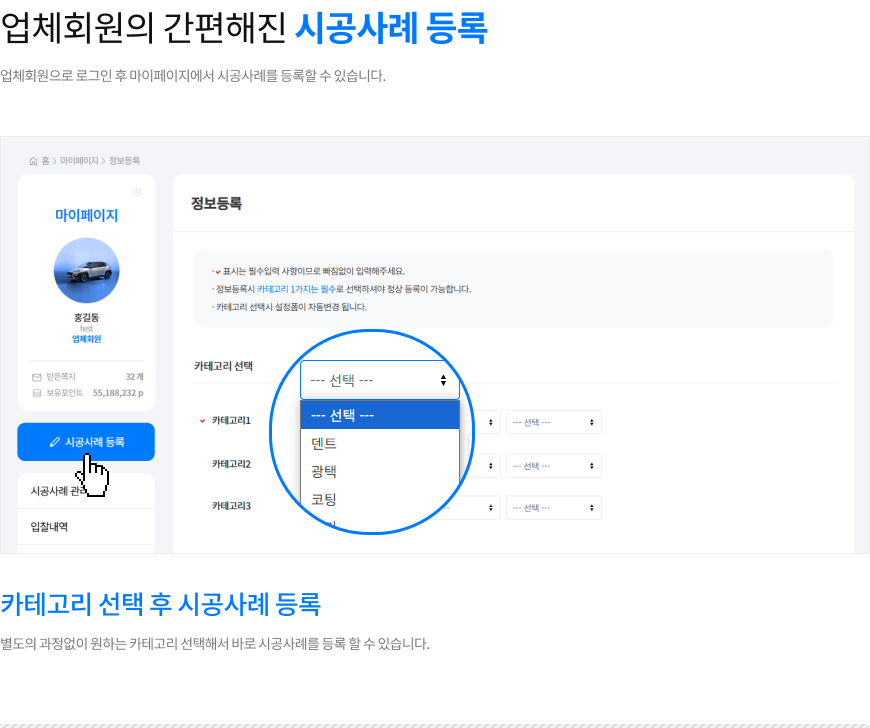
Task: Open the rightmost 카테고리1 선택 dropdown
Action: coord(554,422)
